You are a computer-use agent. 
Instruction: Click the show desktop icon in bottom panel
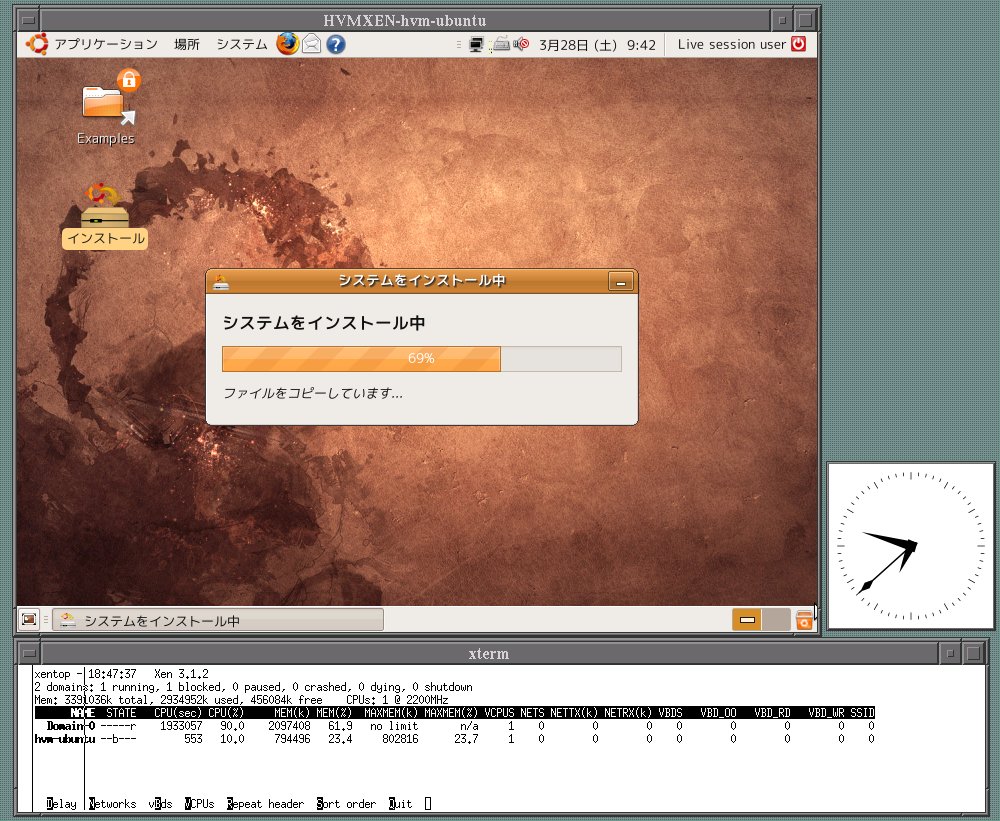30,620
